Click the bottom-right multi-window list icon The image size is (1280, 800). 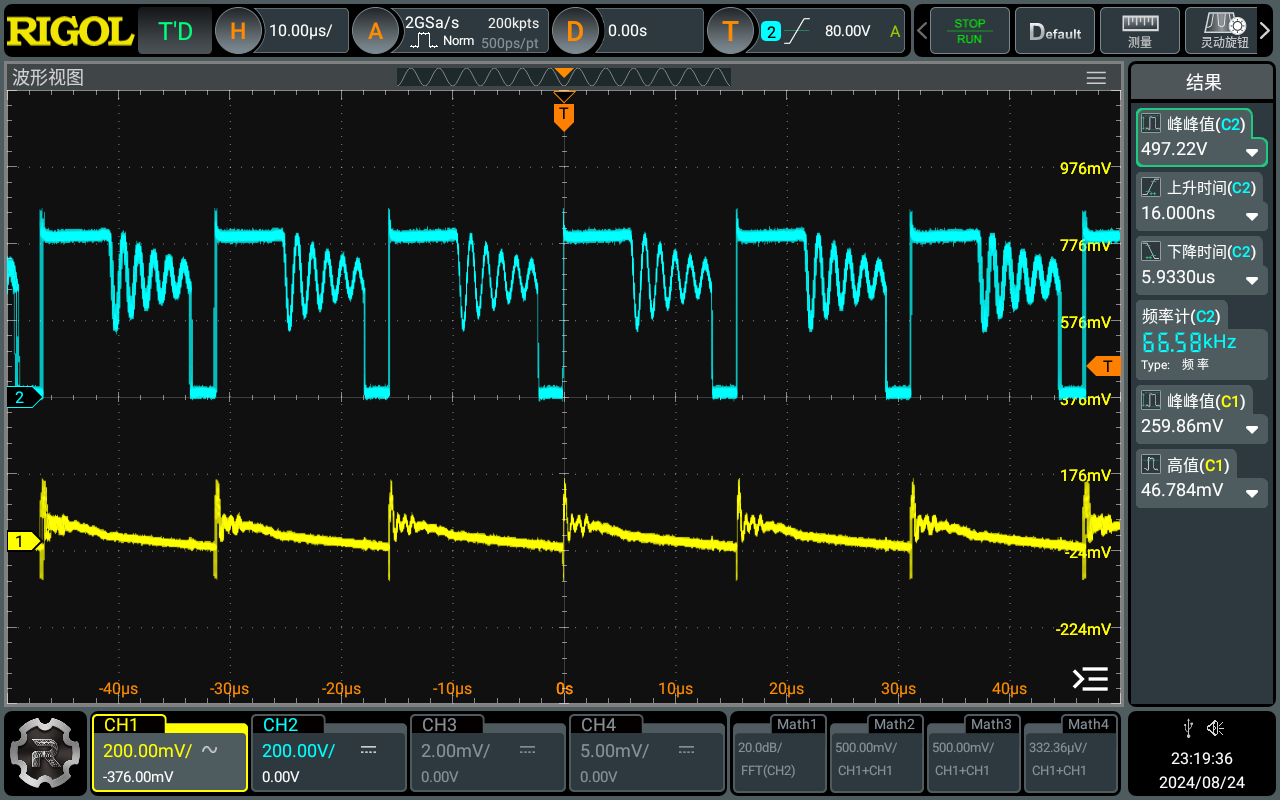1090,680
